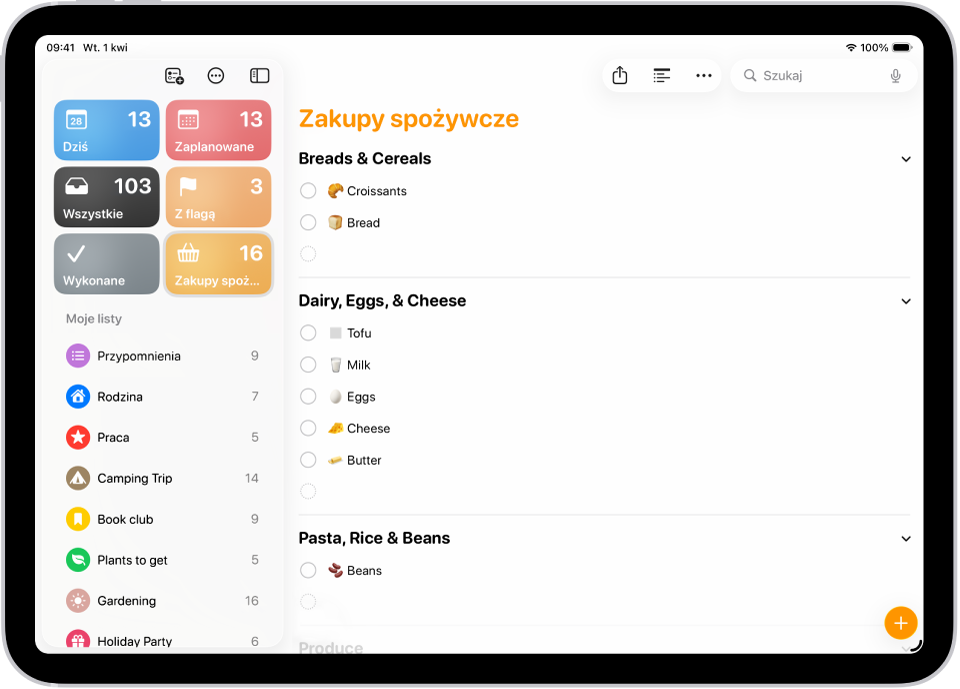Open the Add List icon in sidebar
Image resolution: width=960 pixels, height=689 pixels.
pyautogui.click(x=174, y=75)
